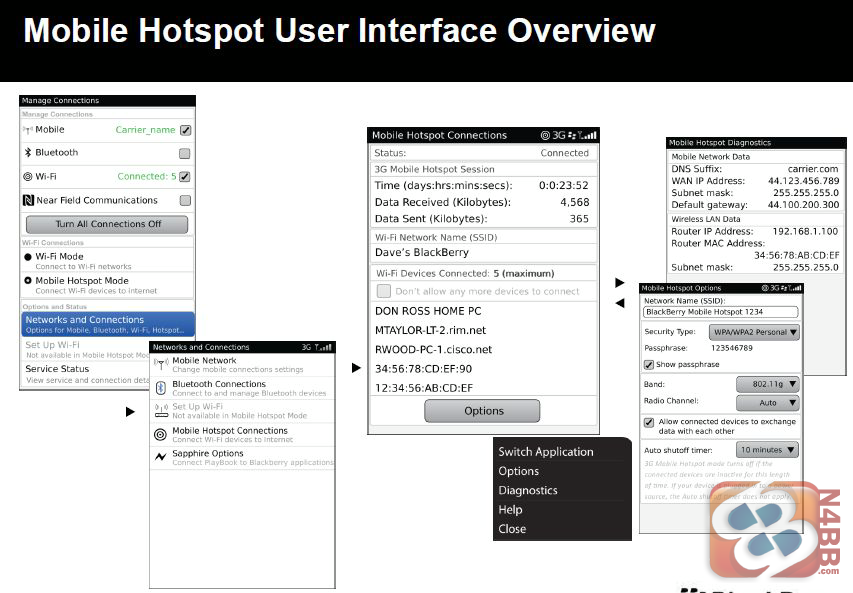Screen dimensions: 853x593
Task: Choose Options from the popup menu
Action: (518, 471)
